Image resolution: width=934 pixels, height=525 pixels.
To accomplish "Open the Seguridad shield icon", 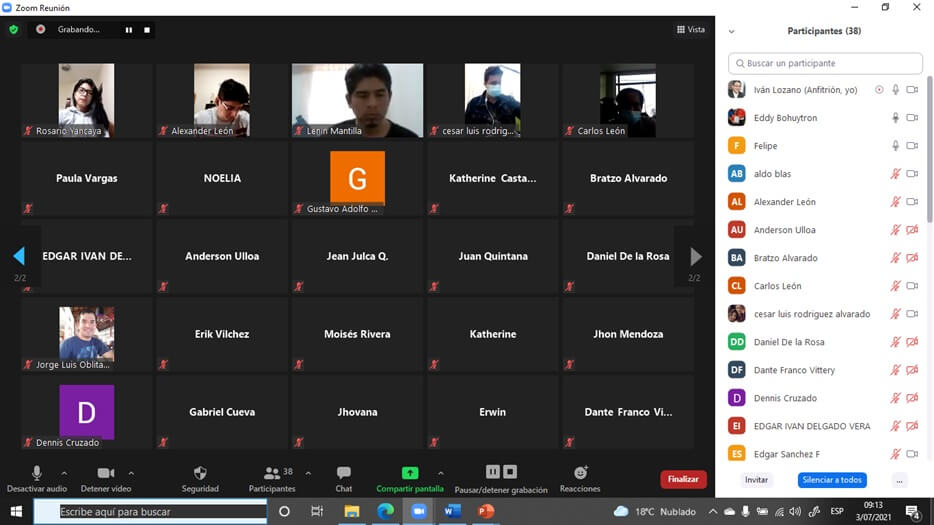I will pyautogui.click(x=200, y=473).
